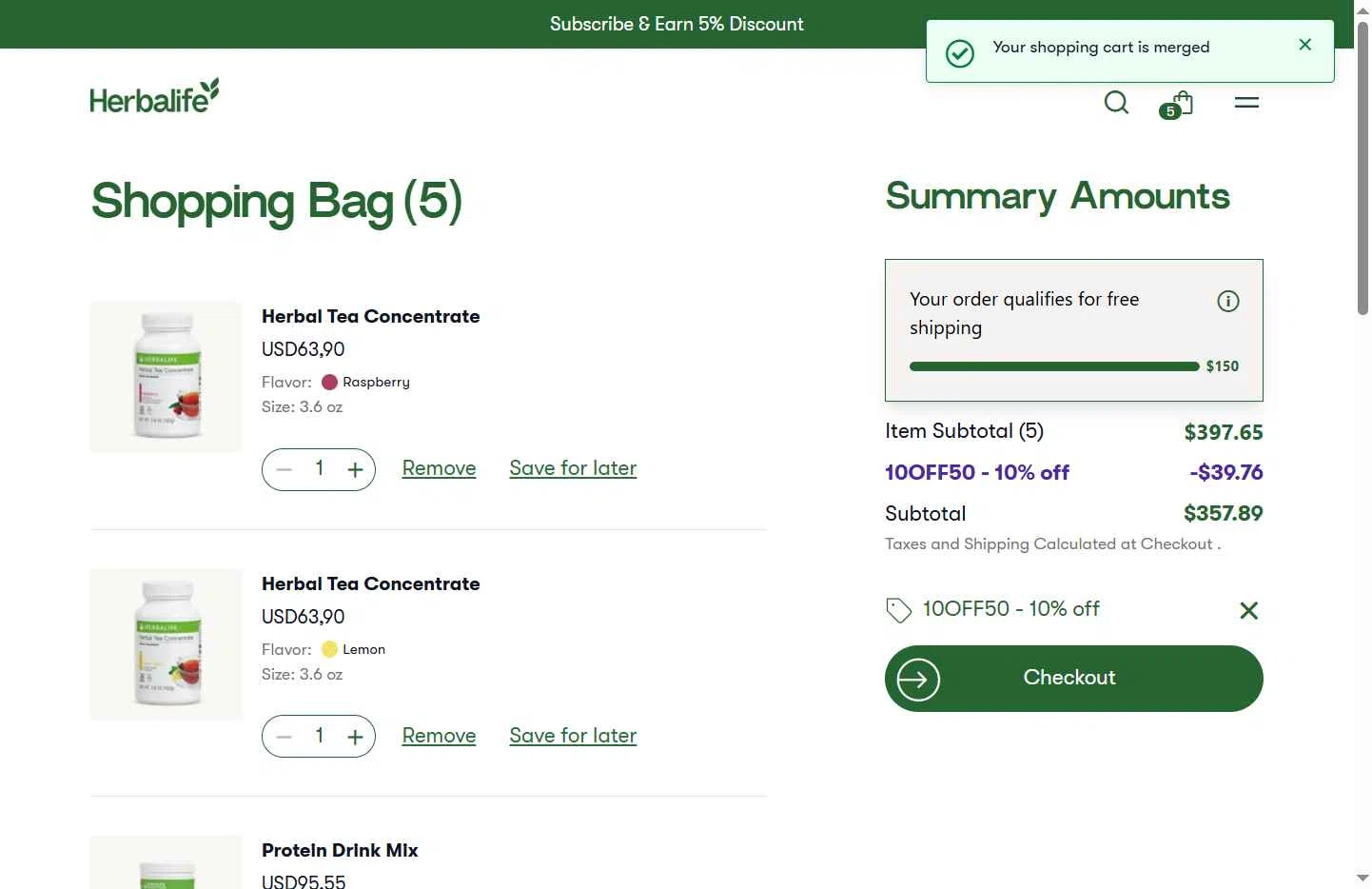Click the Raspberry flavor color swatch
The image size is (1372, 889).
coord(329,383)
